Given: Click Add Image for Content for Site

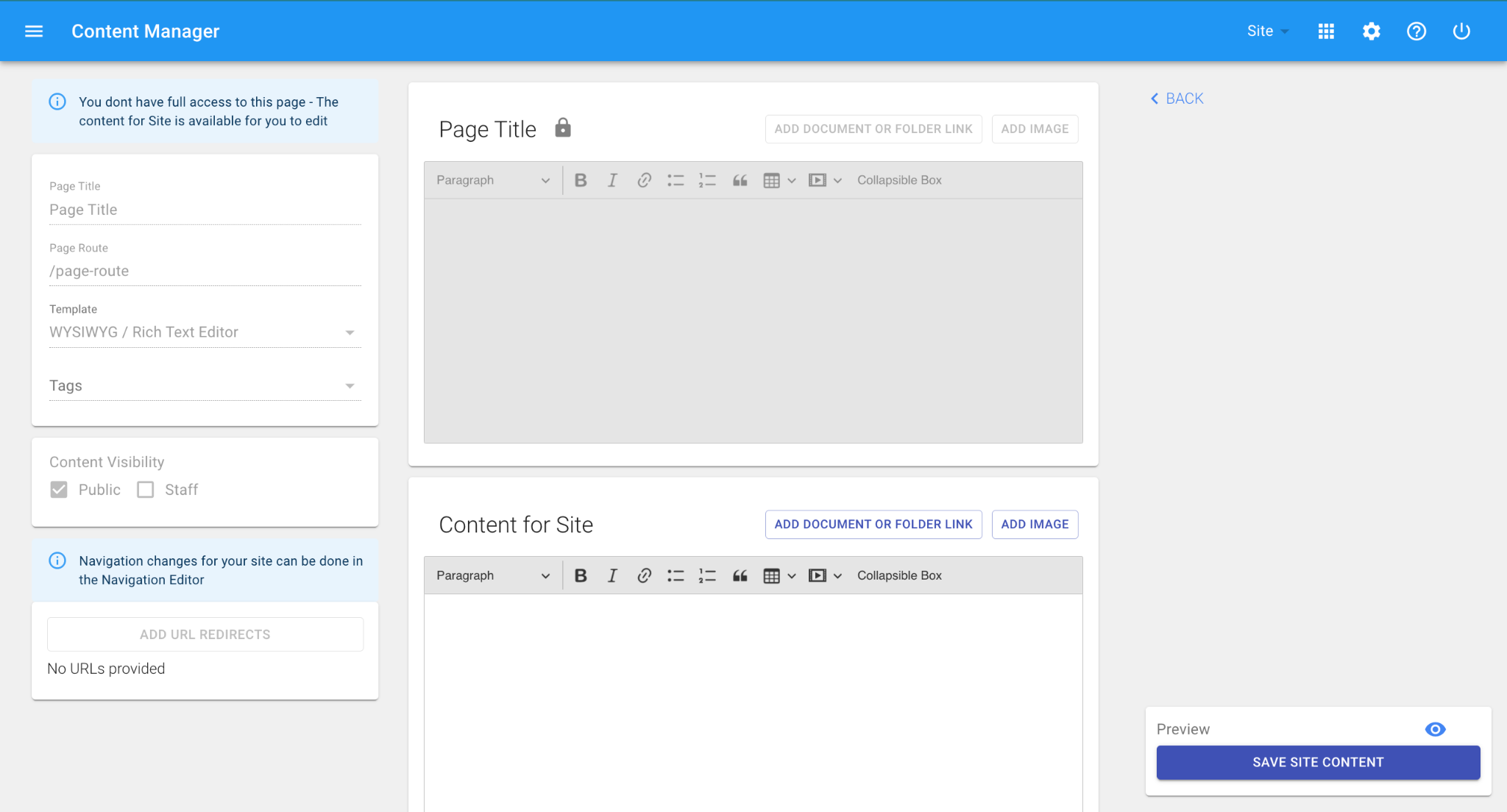Looking at the screenshot, I should click(x=1035, y=524).
